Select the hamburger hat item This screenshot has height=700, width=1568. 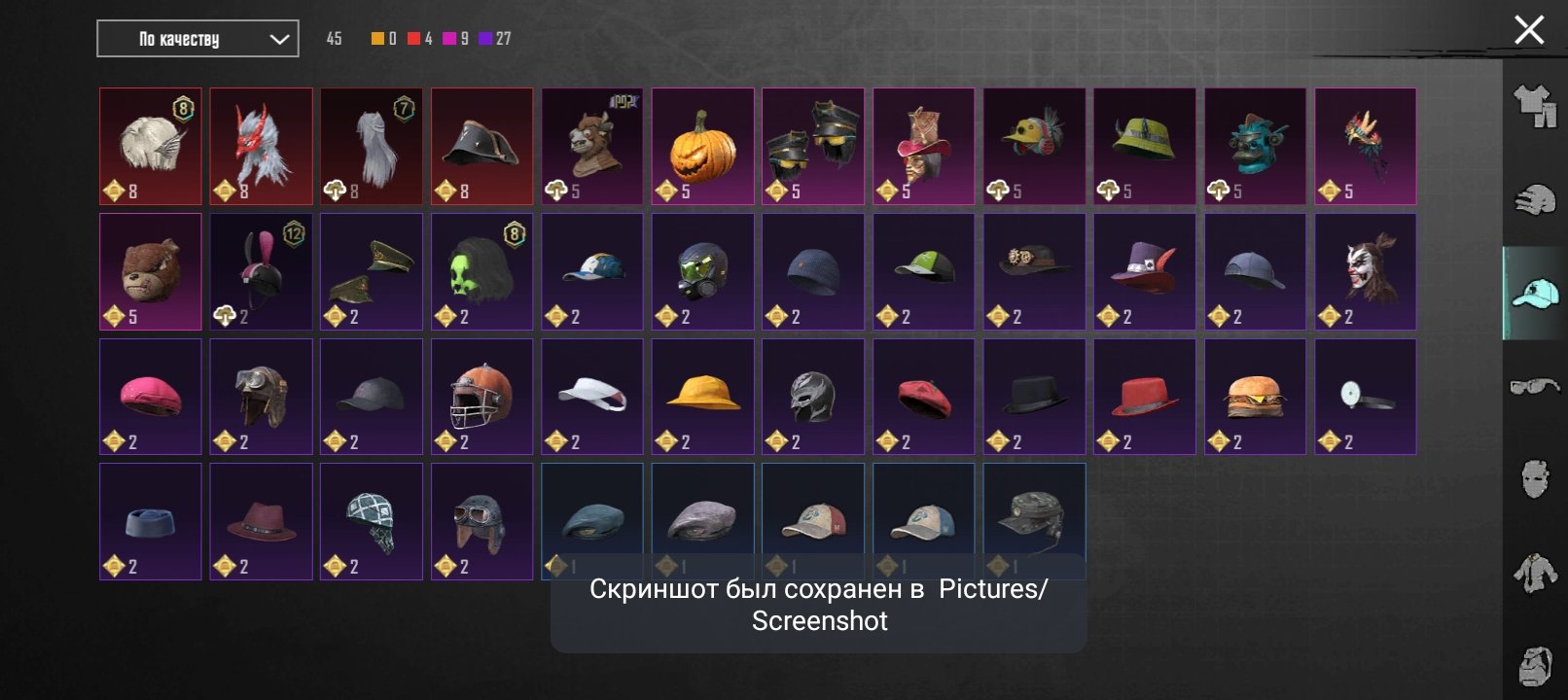(x=1255, y=397)
